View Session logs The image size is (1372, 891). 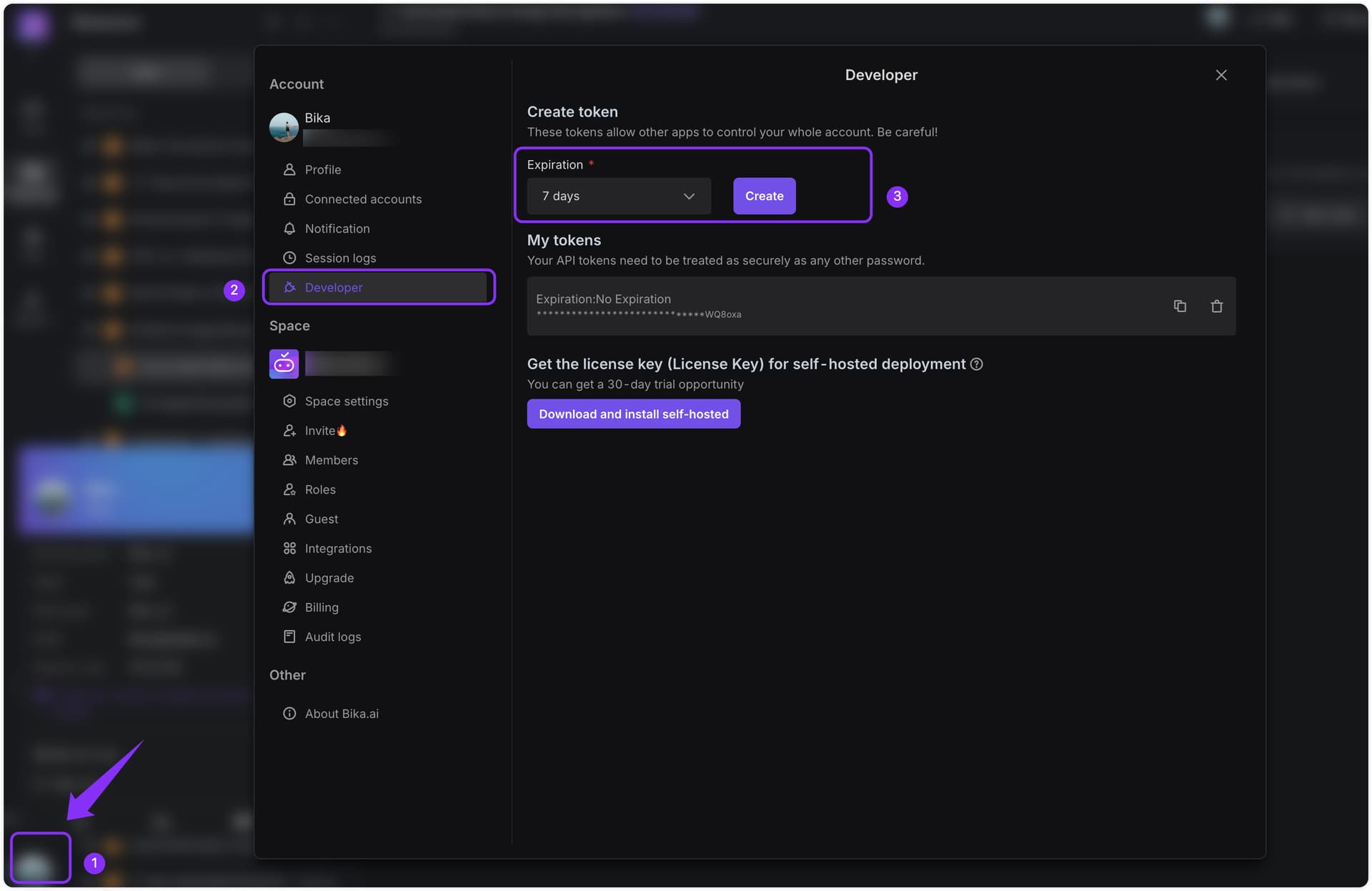point(340,258)
